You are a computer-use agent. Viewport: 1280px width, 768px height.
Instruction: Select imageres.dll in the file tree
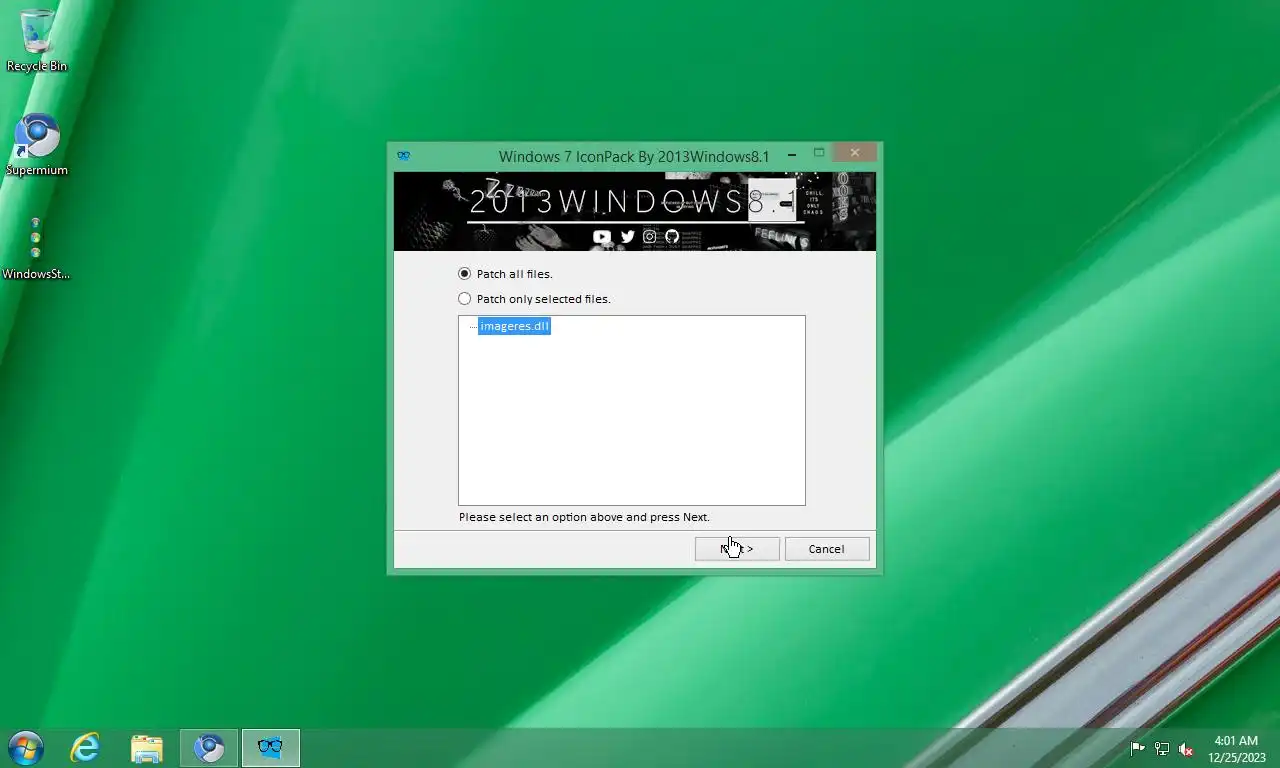(514, 326)
